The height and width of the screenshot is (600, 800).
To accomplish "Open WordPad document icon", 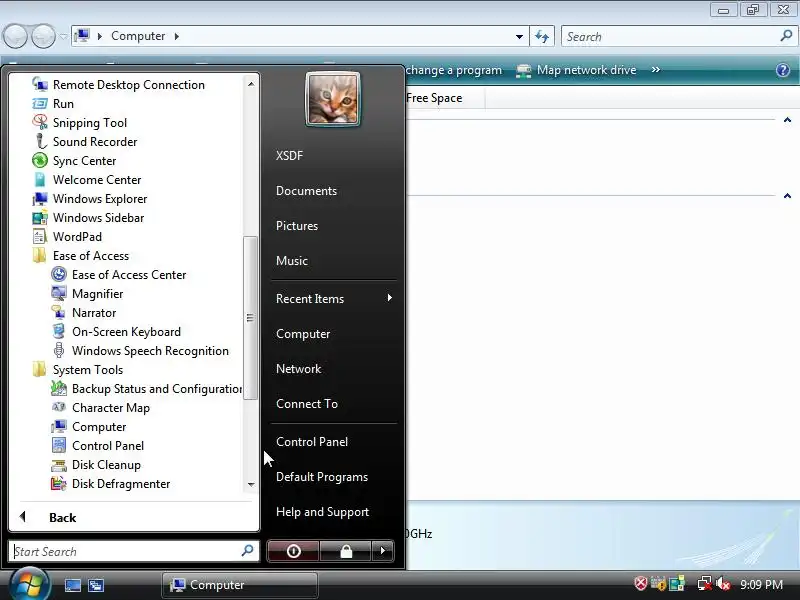I will click(40, 236).
